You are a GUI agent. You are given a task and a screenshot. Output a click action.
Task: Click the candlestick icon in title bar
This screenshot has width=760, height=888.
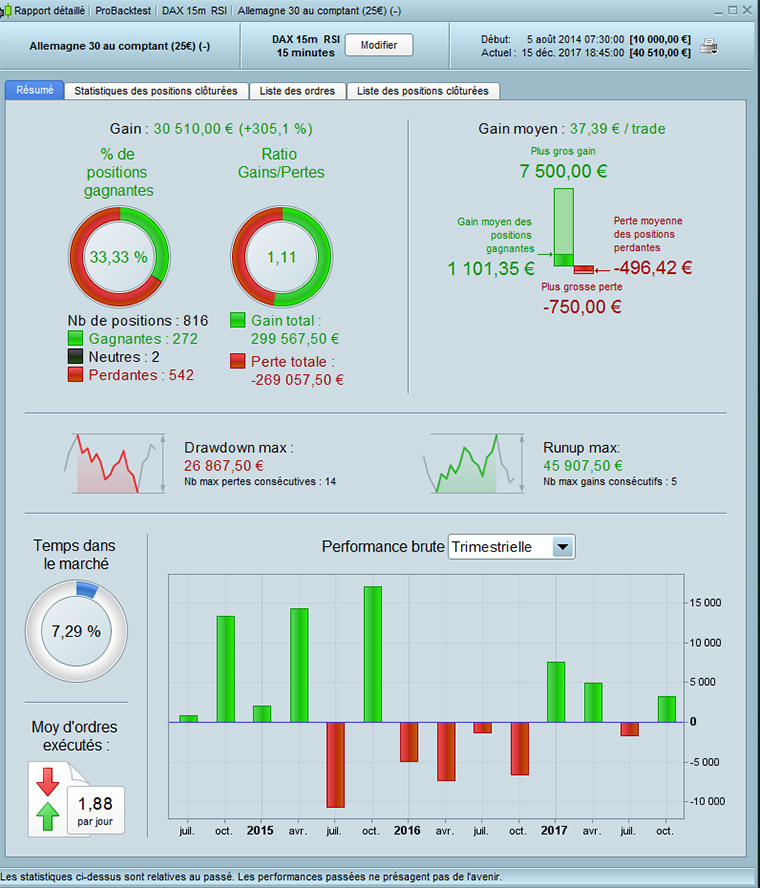[x=6, y=10]
